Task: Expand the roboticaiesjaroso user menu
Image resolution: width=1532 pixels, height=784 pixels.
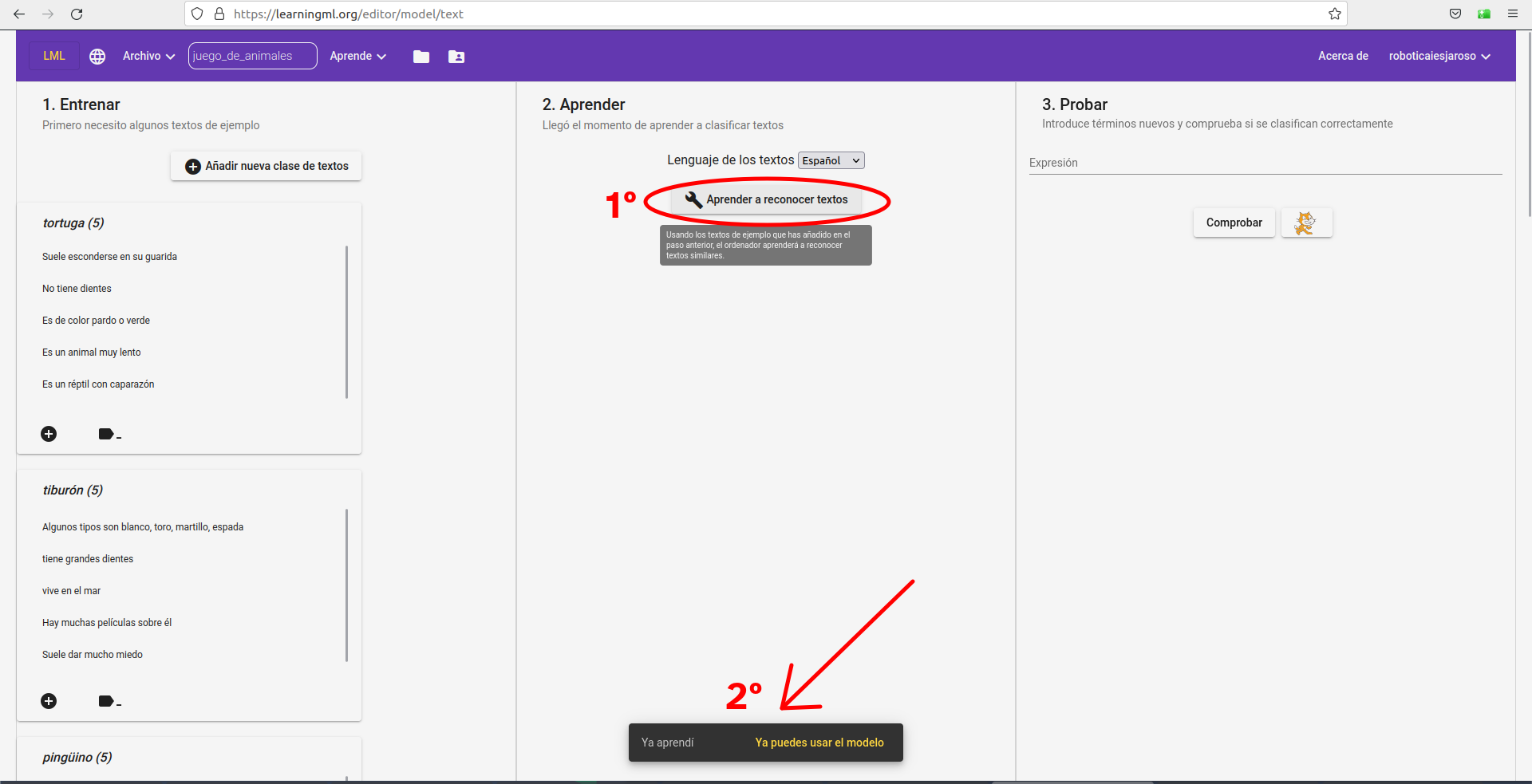Action: pos(1439,56)
